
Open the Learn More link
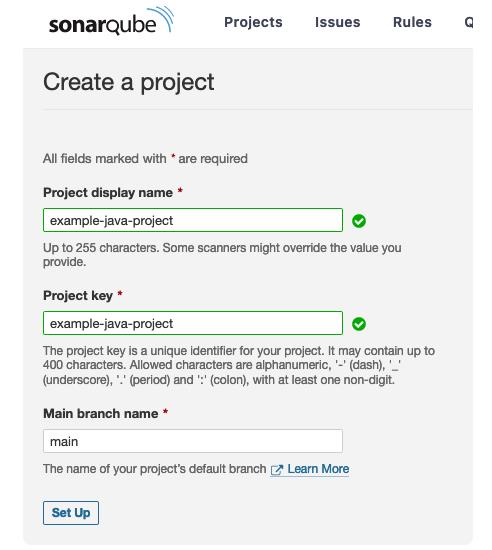coord(318,469)
